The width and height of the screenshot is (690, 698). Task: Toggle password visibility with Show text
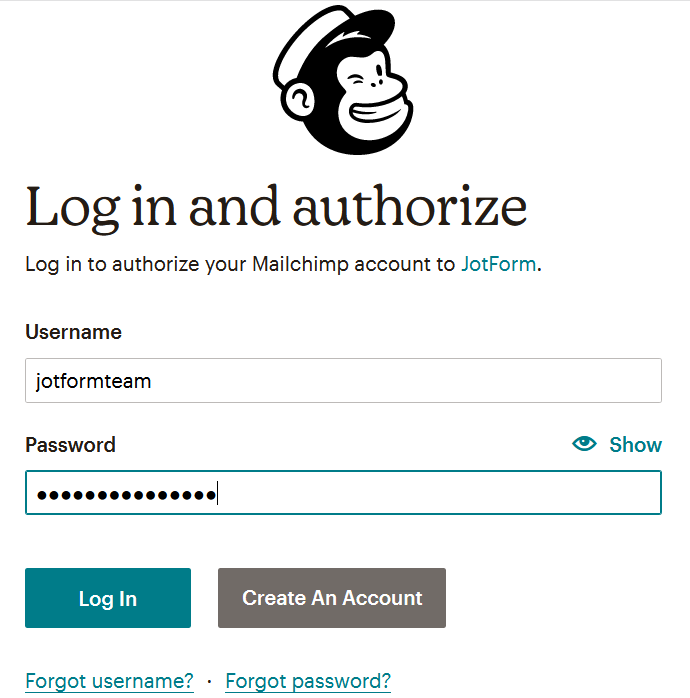click(x=635, y=445)
